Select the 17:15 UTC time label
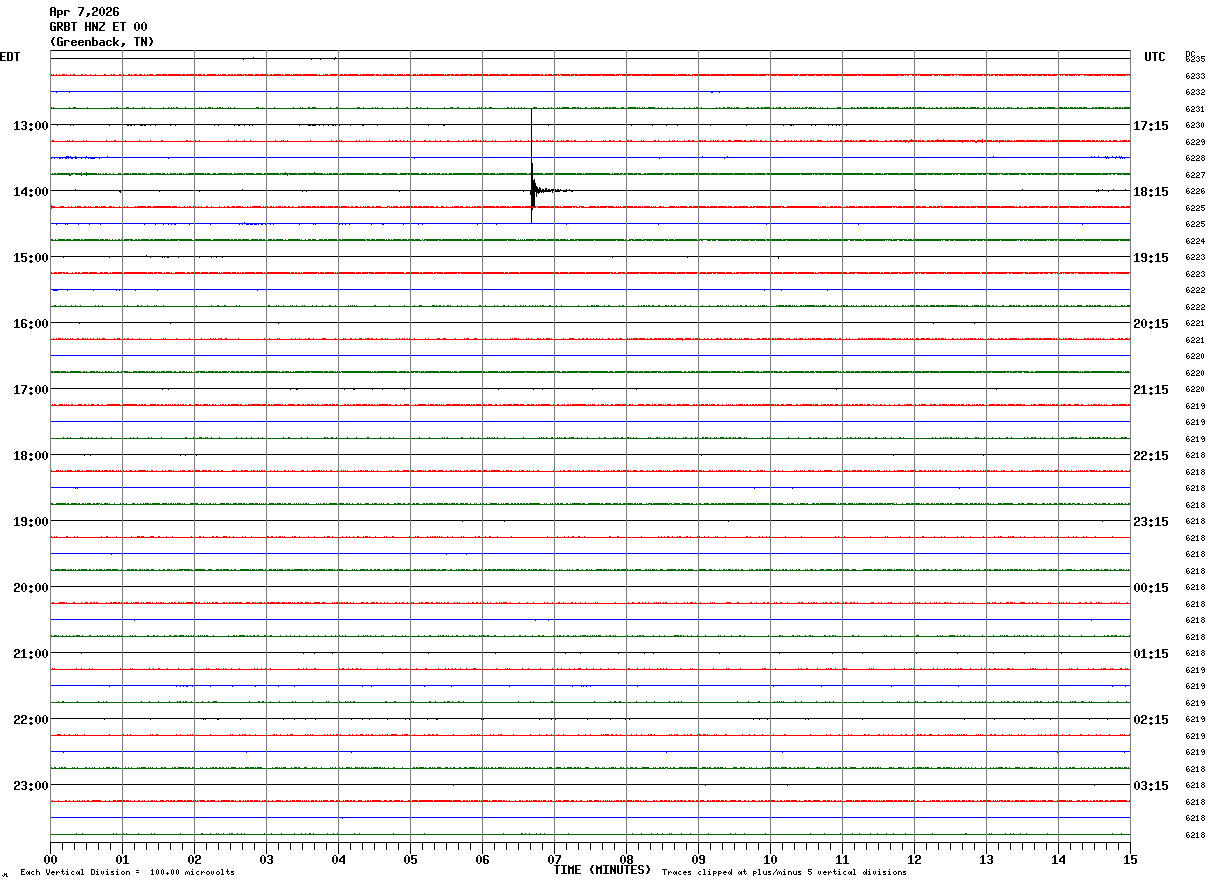 point(1151,126)
